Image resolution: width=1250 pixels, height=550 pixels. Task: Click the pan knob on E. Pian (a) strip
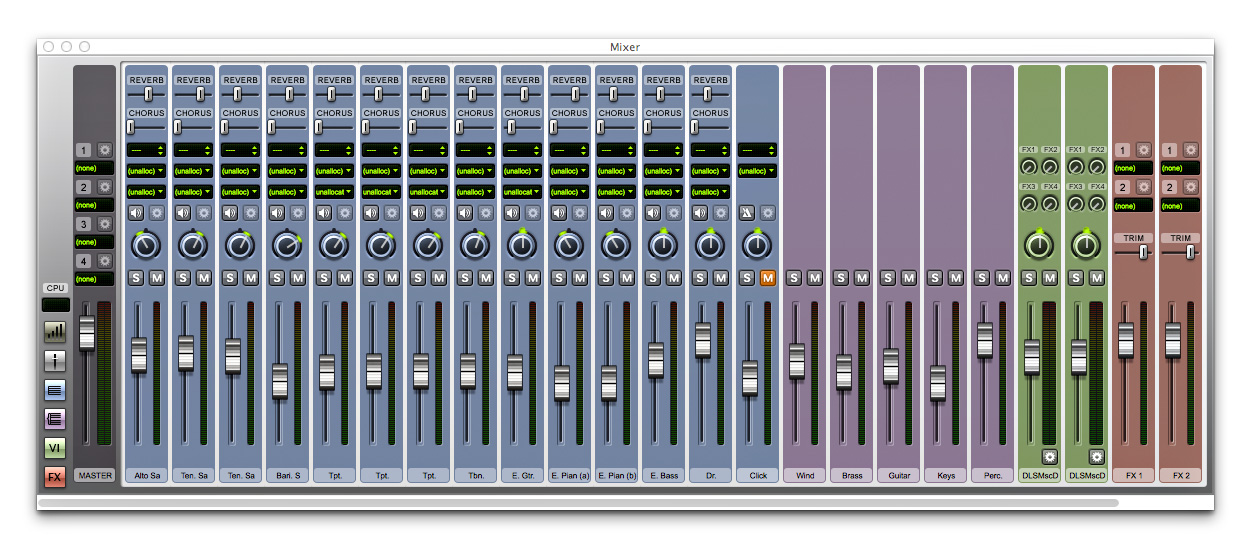pyautogui.click(x=569, y=244)
